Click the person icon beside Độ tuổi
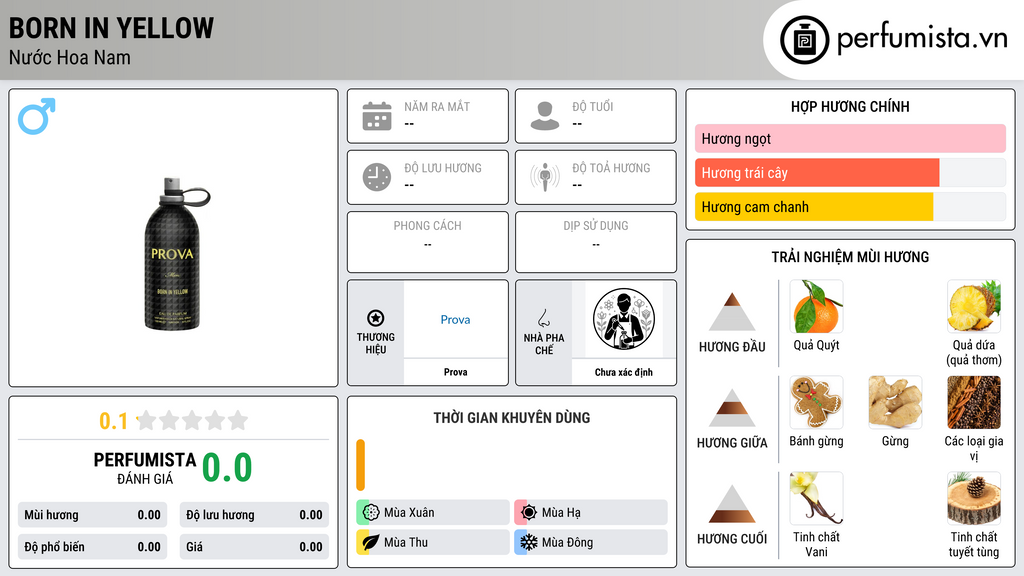 (x=545, y=116)
